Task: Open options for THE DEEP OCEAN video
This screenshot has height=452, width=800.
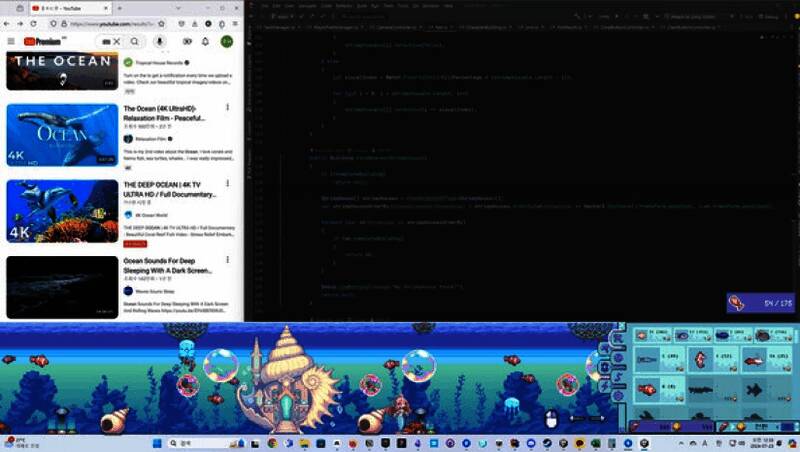Action: [x=228, y=185]
